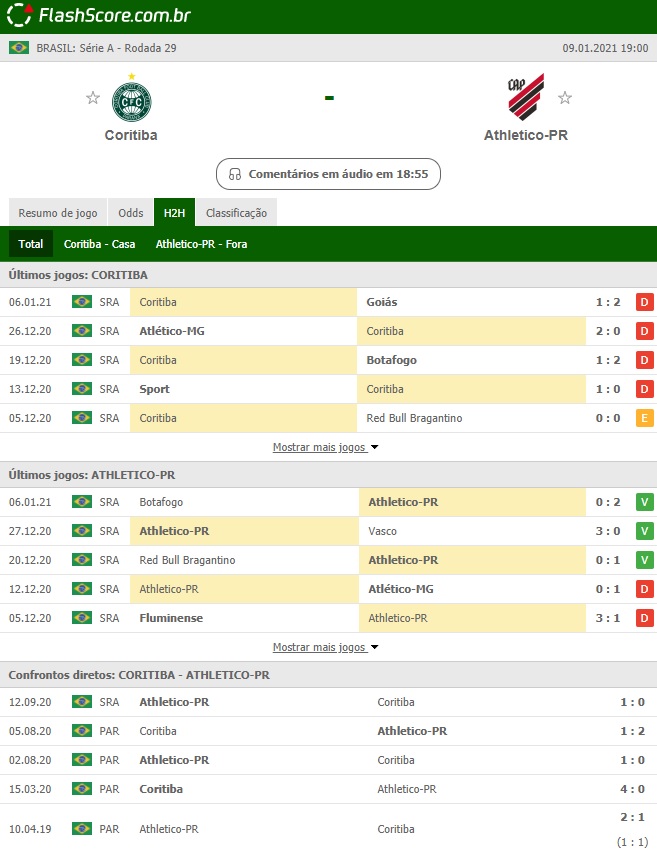
Task: Click Red Bull Bragantino in the 05.12.20 Coritiba row
Action: (414, 418)
